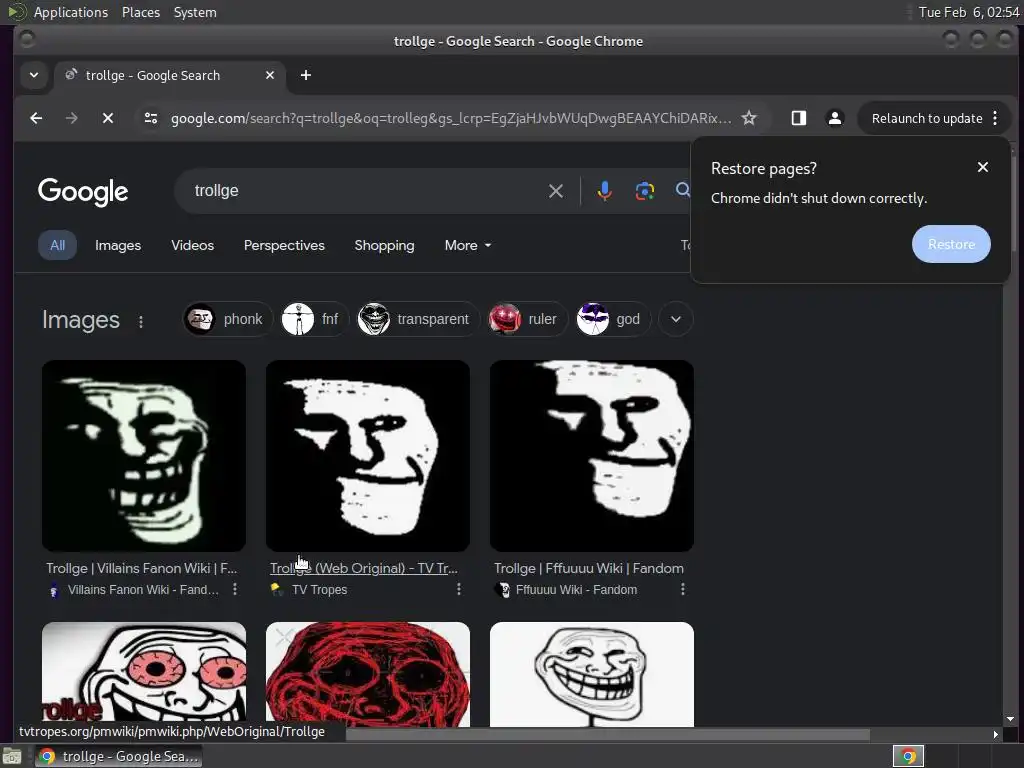
Task: Open the tab search dropdown arrow
Action: [x=34, y=75]
